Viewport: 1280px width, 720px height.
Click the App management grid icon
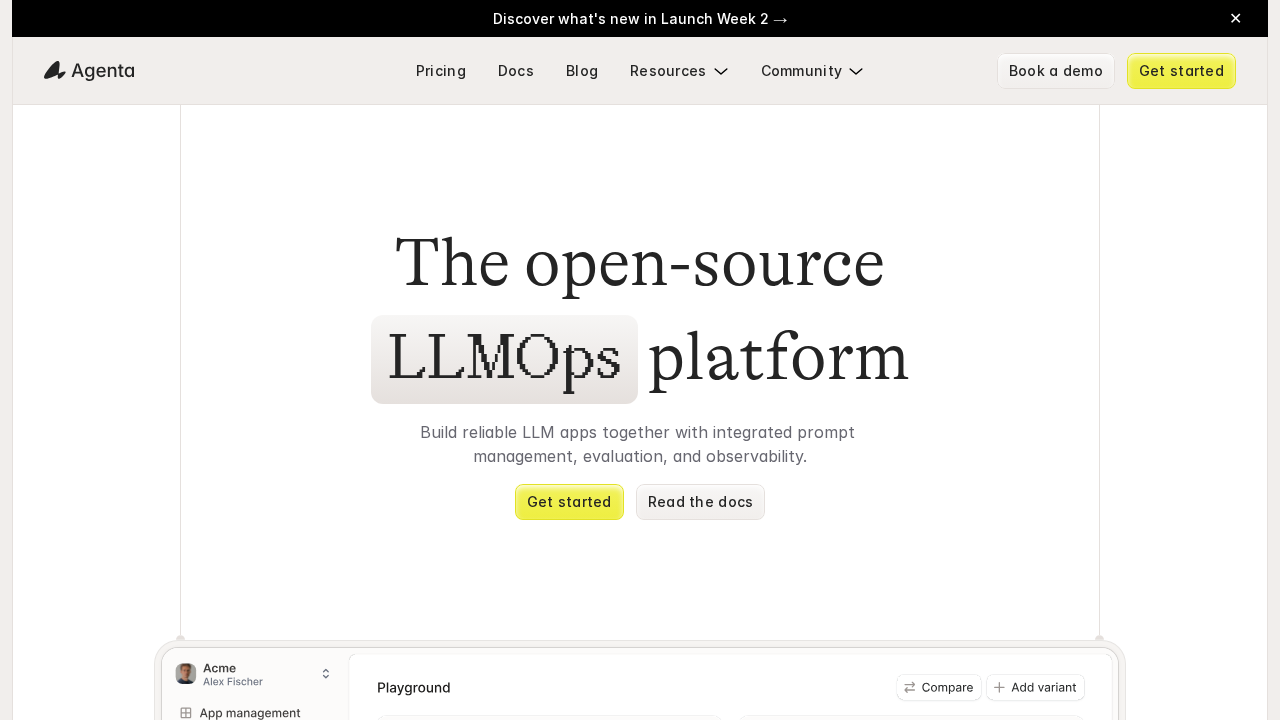pyautogui.click(x=186, y=713)
